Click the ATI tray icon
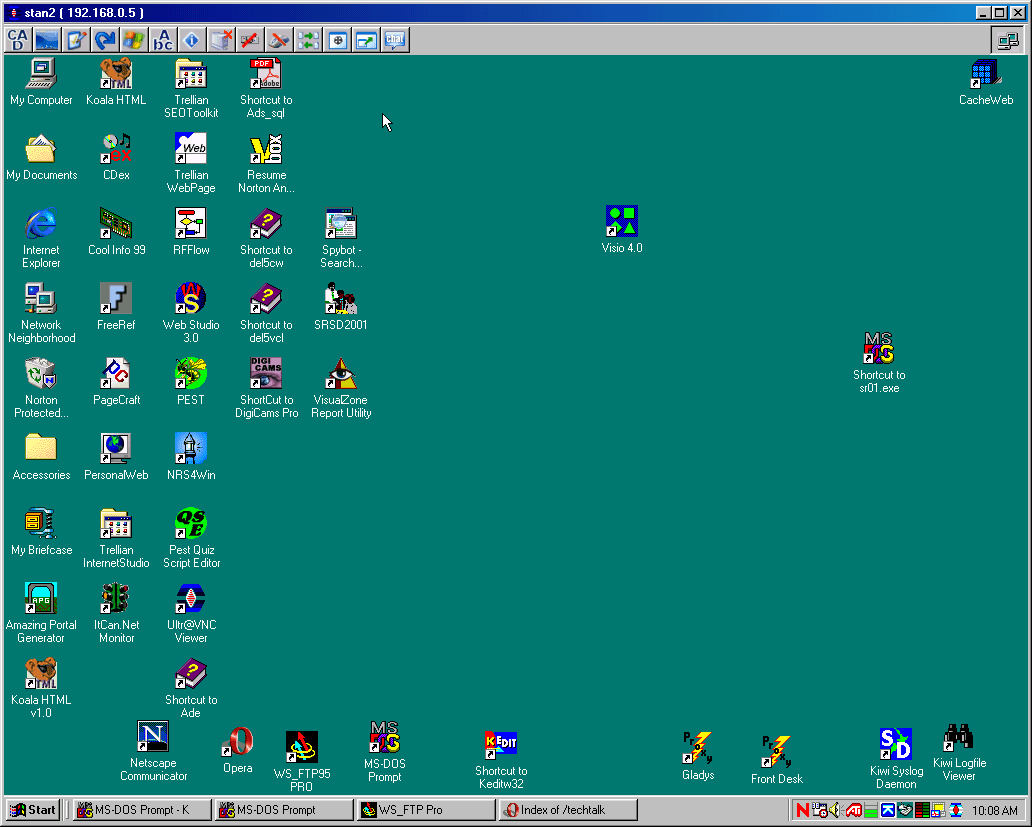Image resolution: width=1032 pixels, height=827 pixels. [854, 810]
